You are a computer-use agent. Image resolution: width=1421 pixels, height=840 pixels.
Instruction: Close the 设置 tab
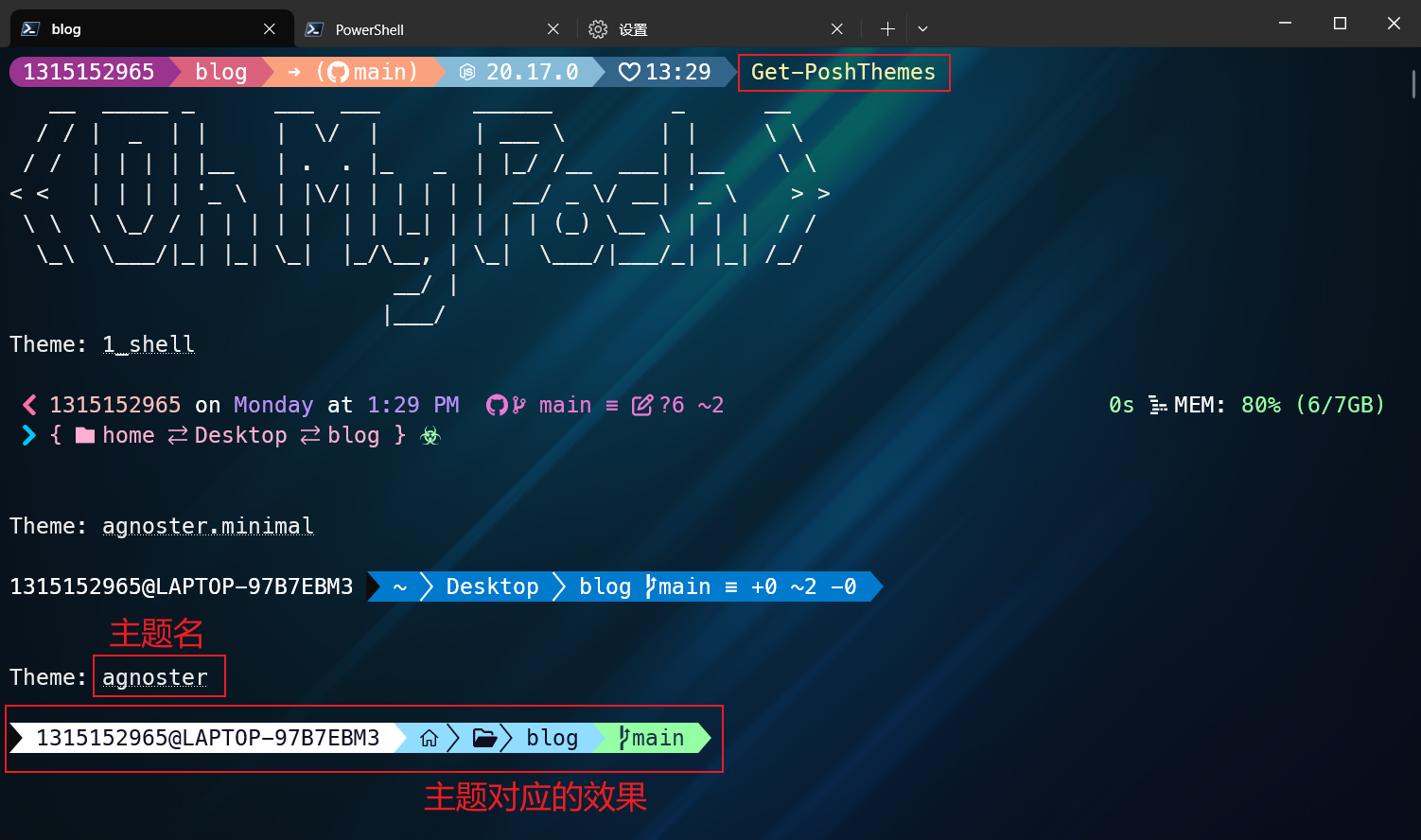coord(837,29)
